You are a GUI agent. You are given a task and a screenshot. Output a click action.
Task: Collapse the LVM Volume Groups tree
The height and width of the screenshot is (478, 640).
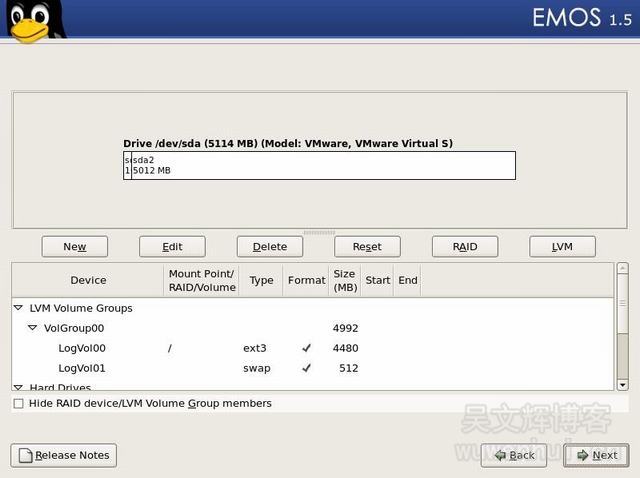[19, 308]
